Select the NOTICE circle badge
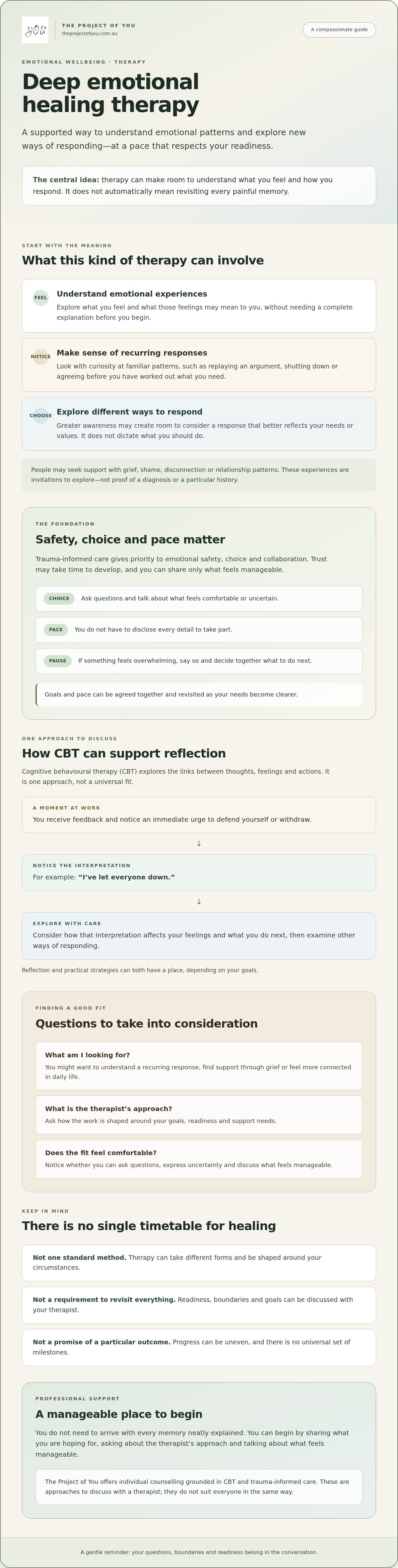398x1568 pixels. [41, 357]
